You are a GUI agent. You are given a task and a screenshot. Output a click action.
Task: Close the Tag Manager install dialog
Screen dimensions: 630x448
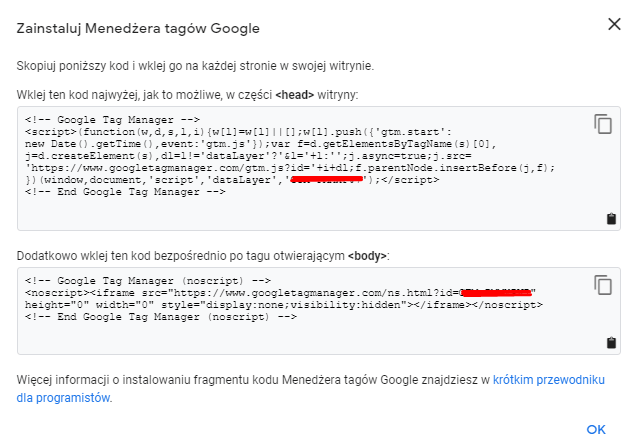tap(613, 24)
